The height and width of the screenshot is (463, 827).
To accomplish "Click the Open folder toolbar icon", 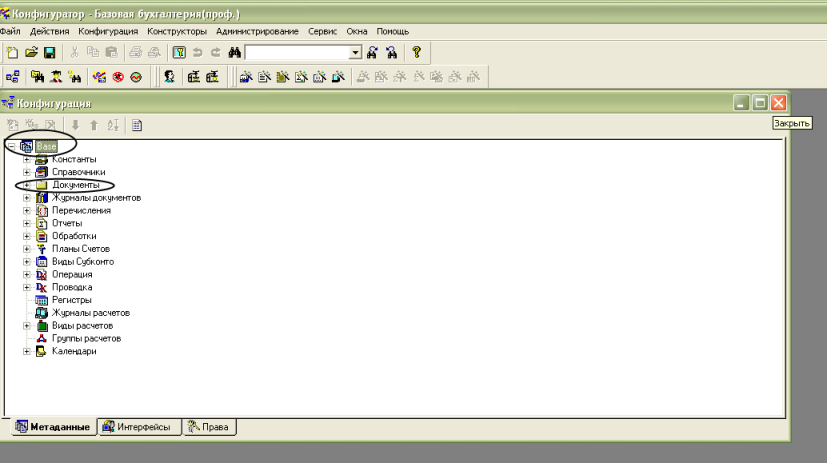I will click(x=31, y=52).
